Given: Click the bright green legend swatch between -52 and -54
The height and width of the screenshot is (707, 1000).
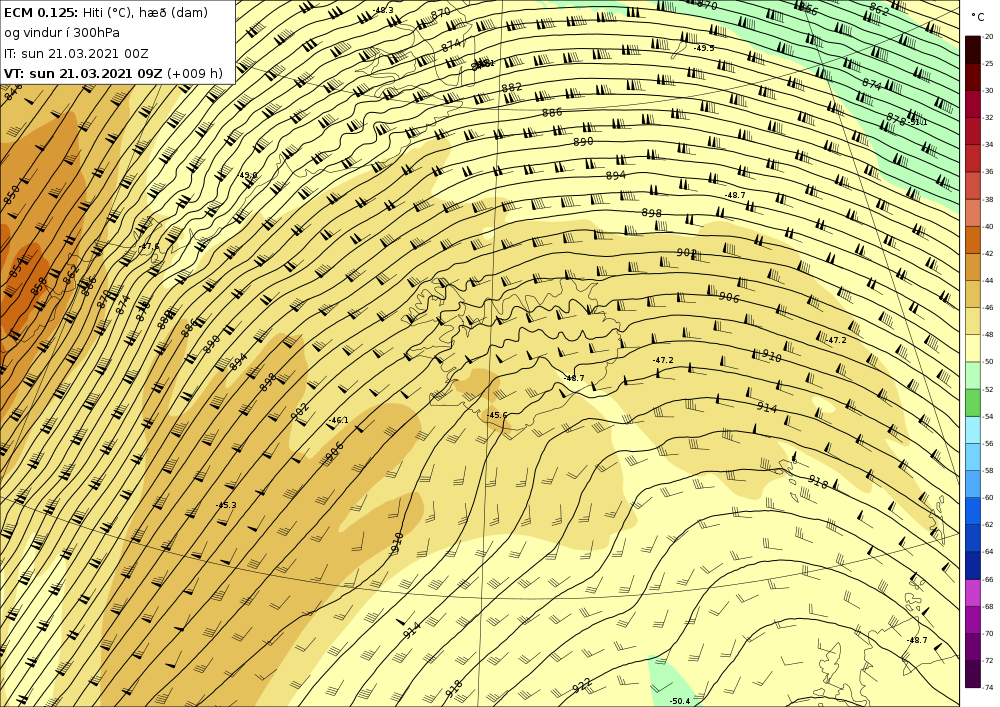Looking at the screenshot, I should tap(973, 403).
